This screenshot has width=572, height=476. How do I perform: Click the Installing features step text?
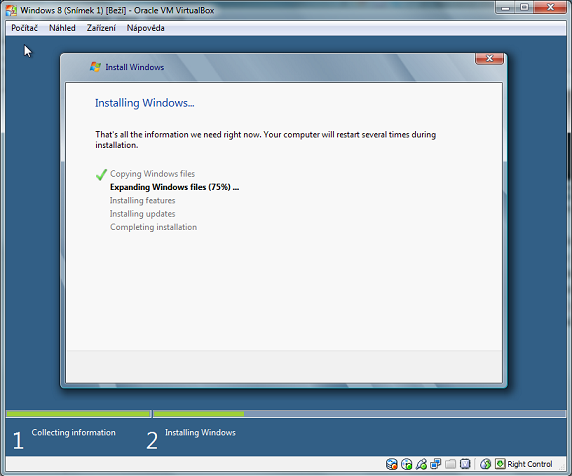point(142,201)
